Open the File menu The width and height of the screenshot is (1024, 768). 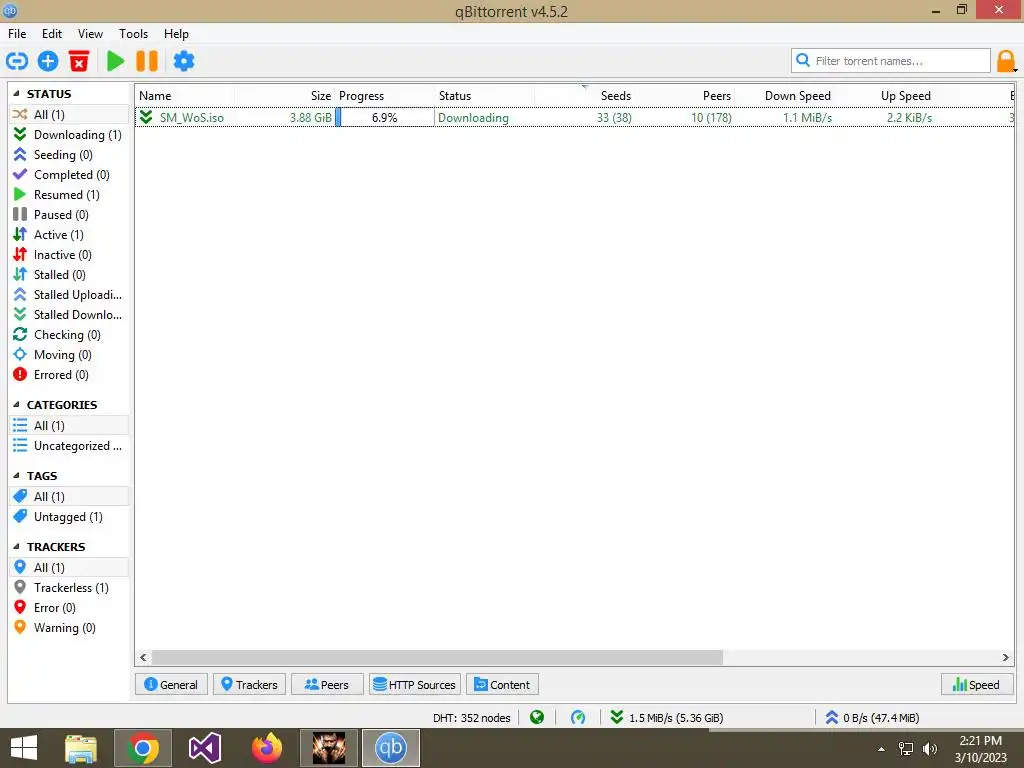[17, 34]
